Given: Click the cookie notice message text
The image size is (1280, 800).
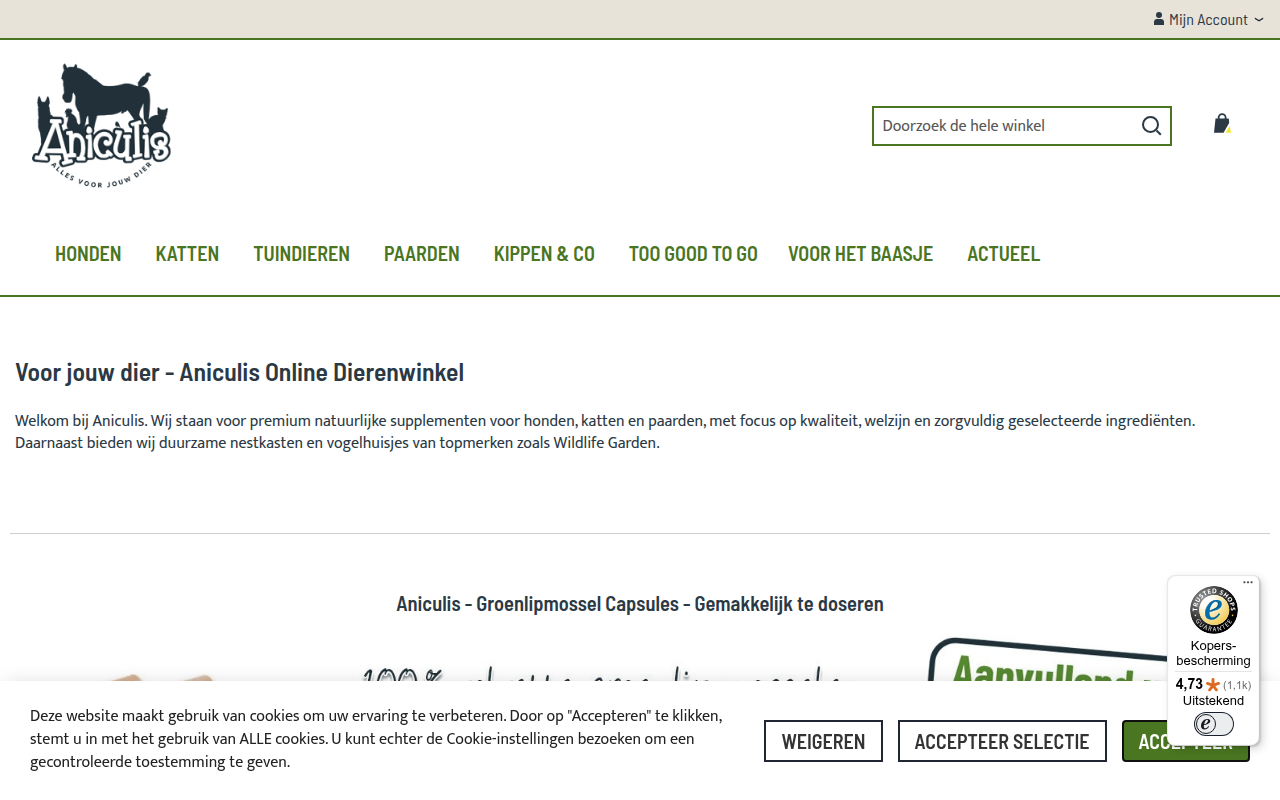Looking at the screenshot, I should click(376, 739).
